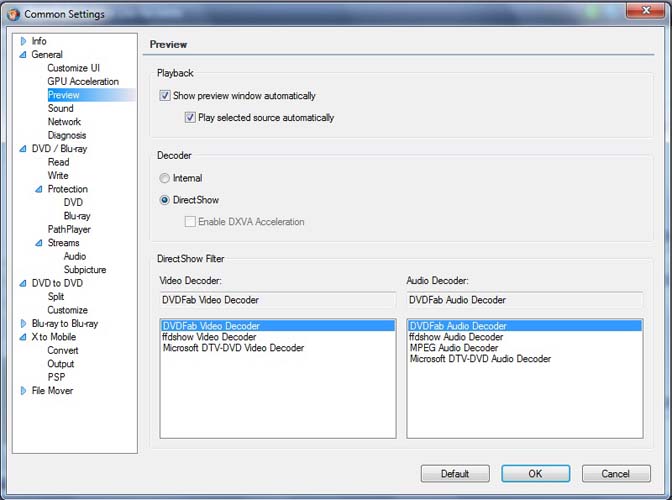Select DVDFab Audio Decoder in list
Screen dimensions: 672x500
[525, 326]
